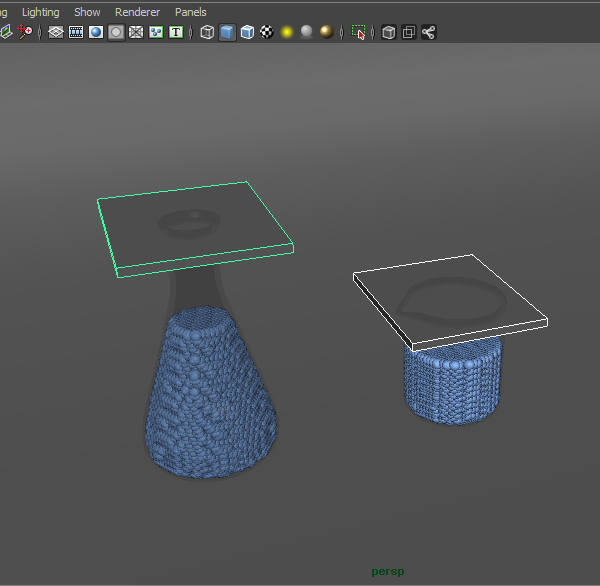
Task: Turn on the safe action guide
Action: tap(156, 32)
